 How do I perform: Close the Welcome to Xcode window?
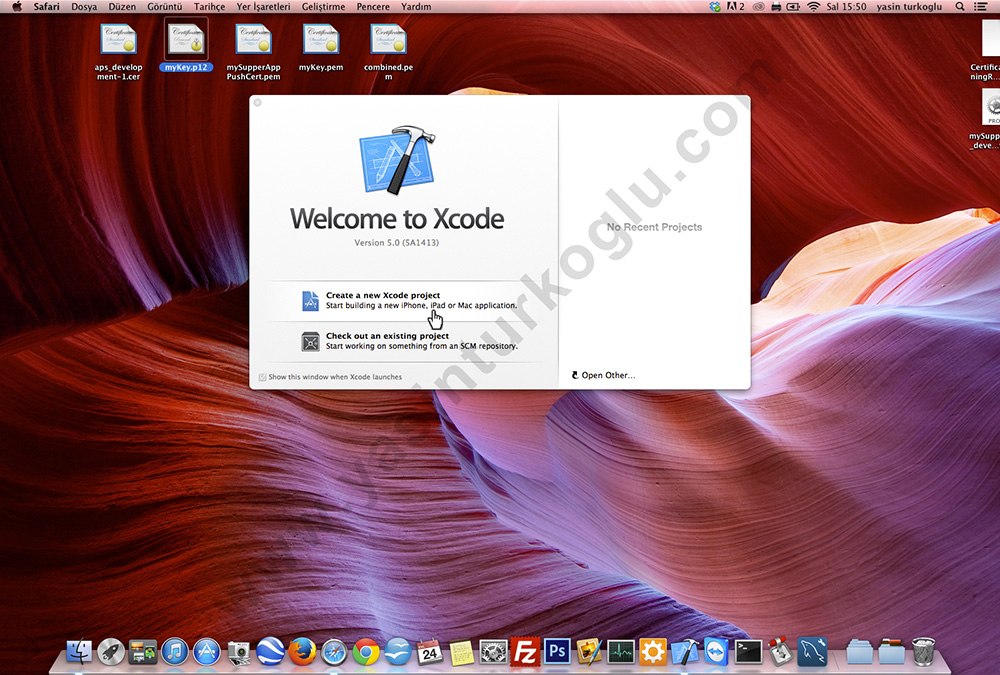[x=257, y=102]
